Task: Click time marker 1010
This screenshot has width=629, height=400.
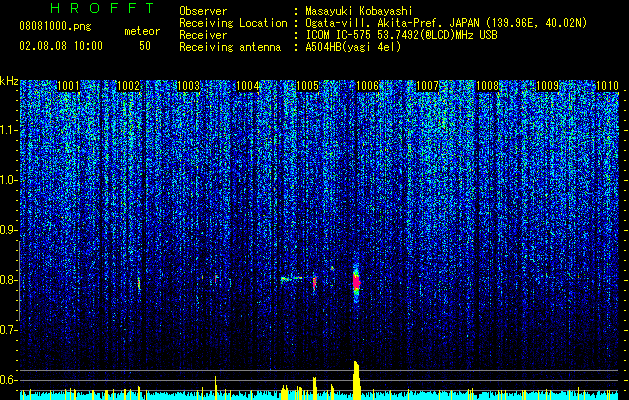Action: coord(607,86)
